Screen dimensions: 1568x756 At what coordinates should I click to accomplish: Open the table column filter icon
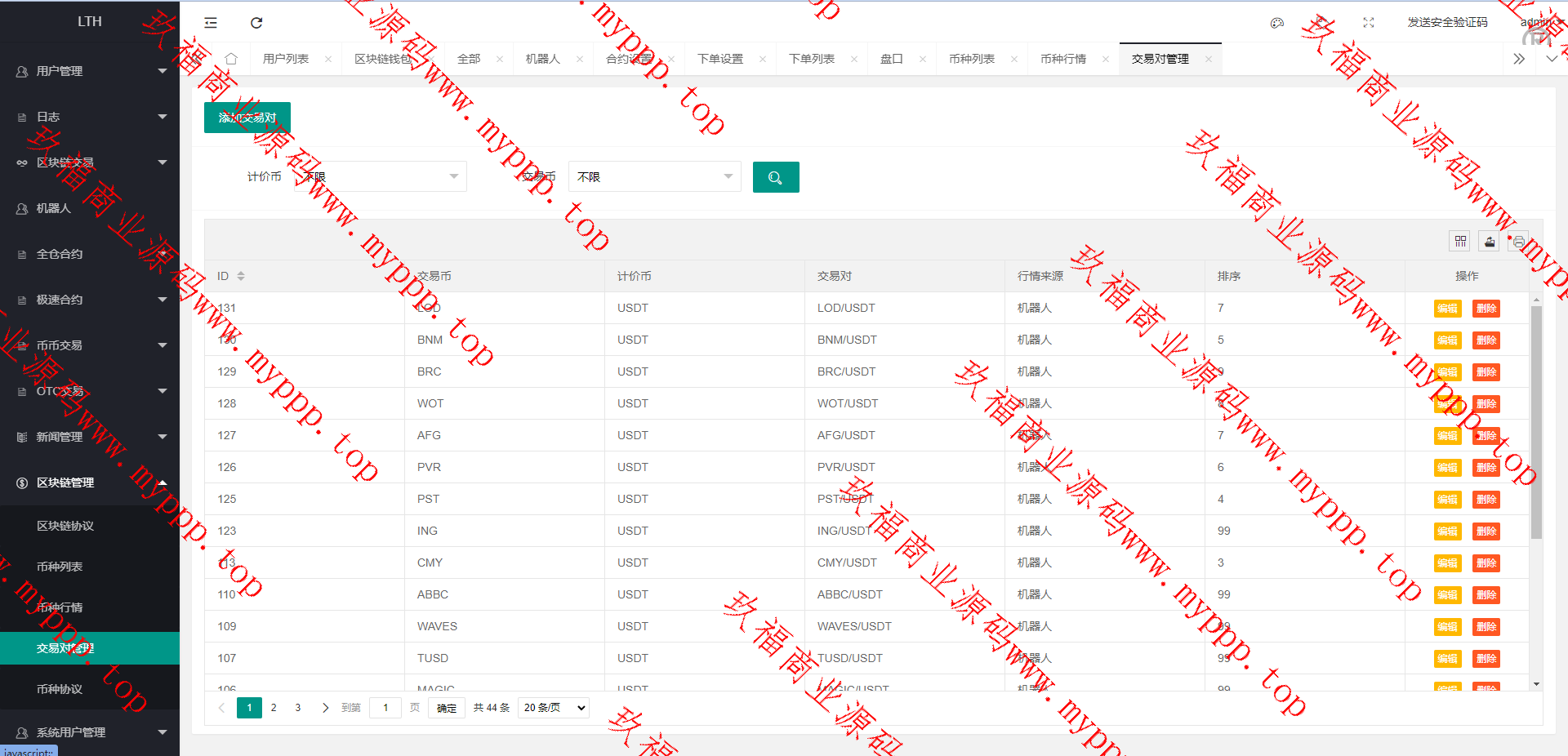coord(1460,241)
